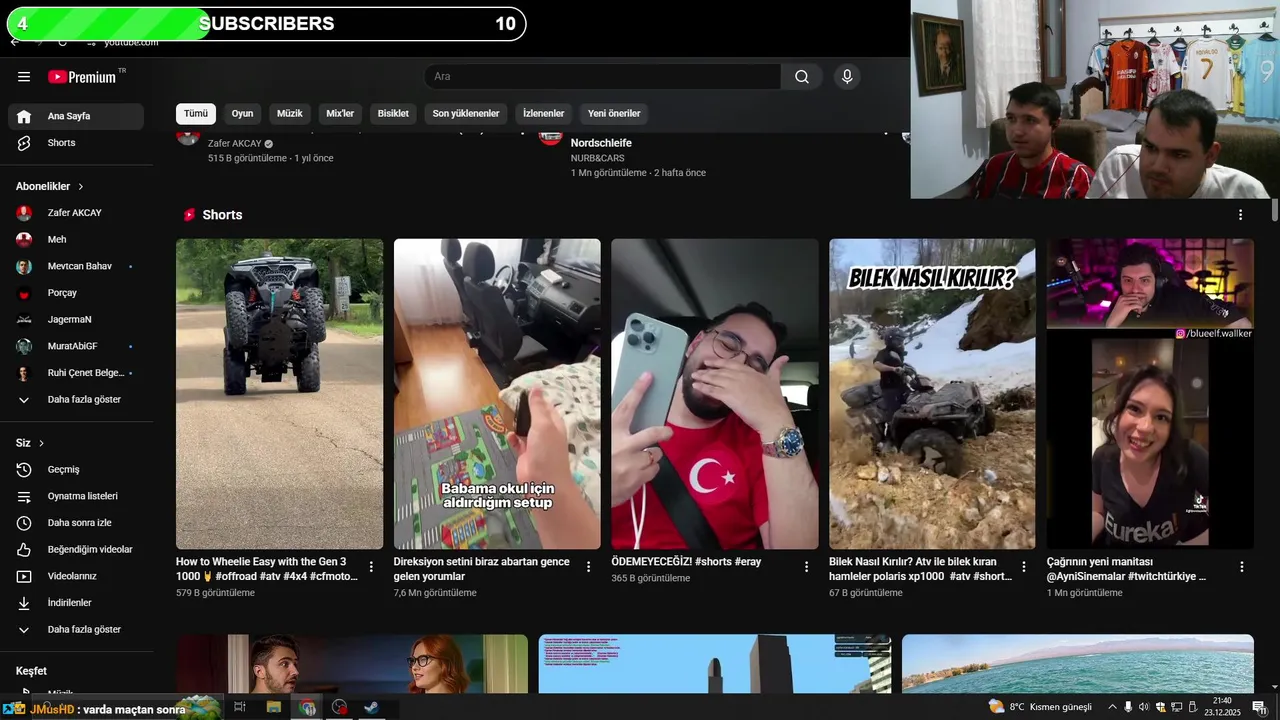Open the hamburger guide menu
This screenshot has width=1280, height=720.
[x=24, y=77]
